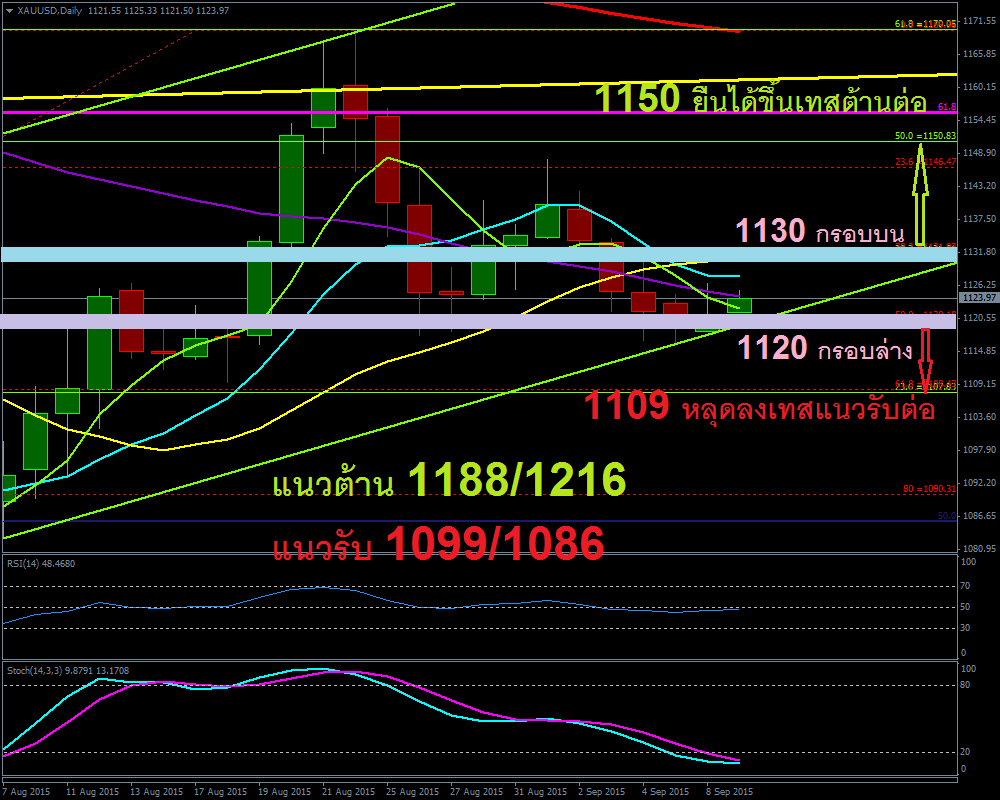Click the 50.0 = 1150.83 Fibonacci label
1000x800 pixels.
(925, 135)
